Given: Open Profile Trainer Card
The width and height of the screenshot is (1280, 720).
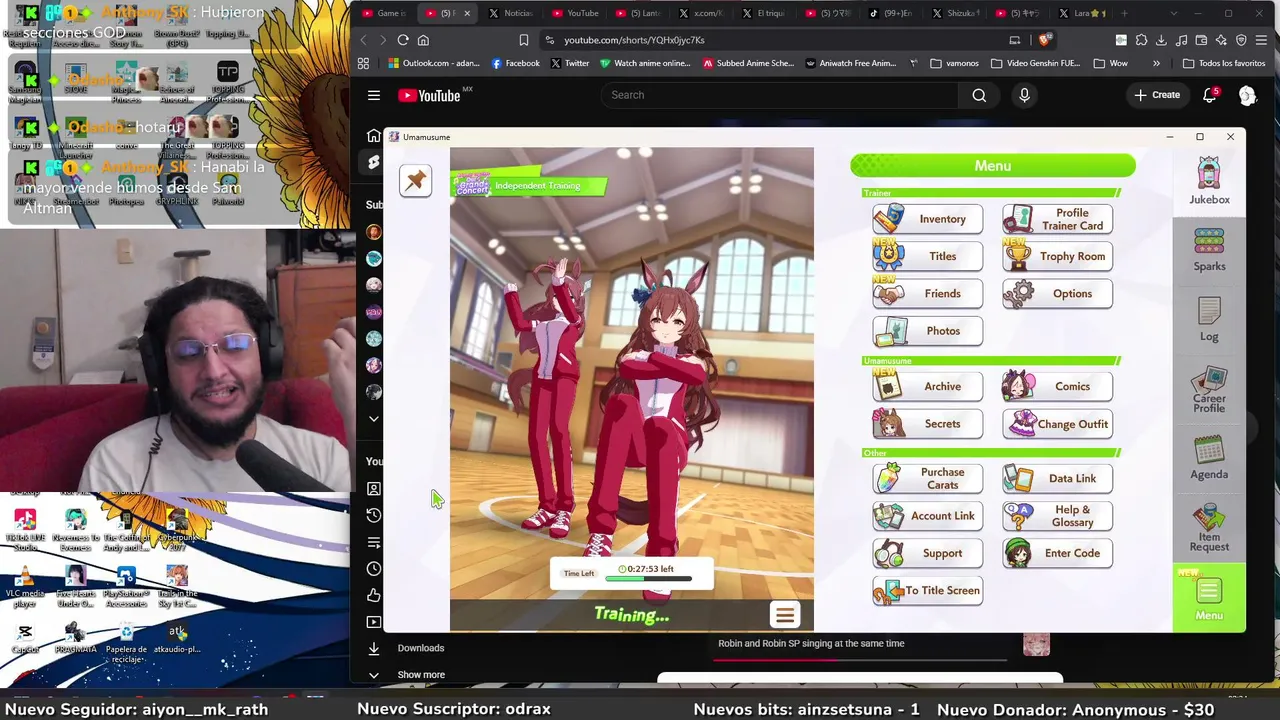Looking at the screenshot, I should coord(1057,219).
